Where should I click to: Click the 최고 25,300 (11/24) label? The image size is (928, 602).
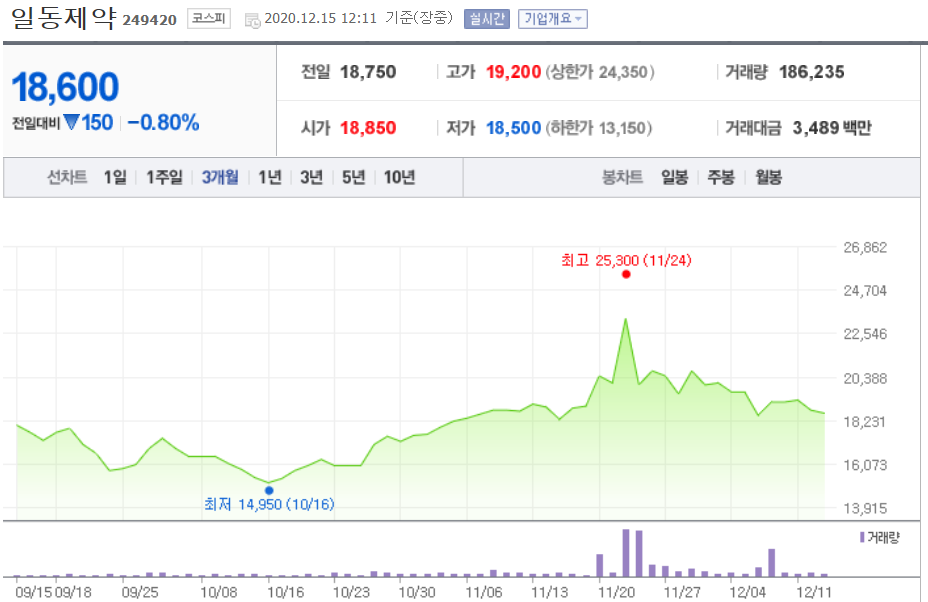[x=626, y=260]
